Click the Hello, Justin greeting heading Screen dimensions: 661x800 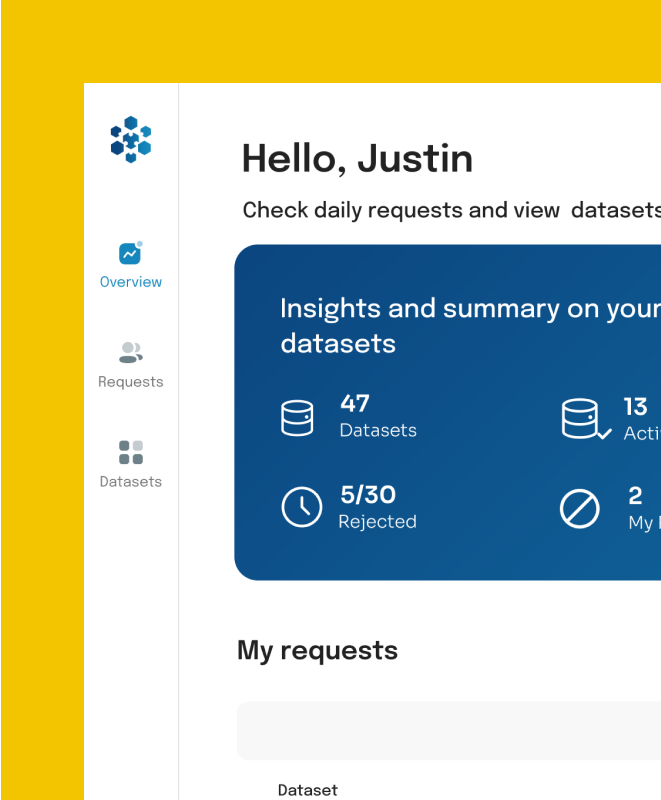point(357,159)
